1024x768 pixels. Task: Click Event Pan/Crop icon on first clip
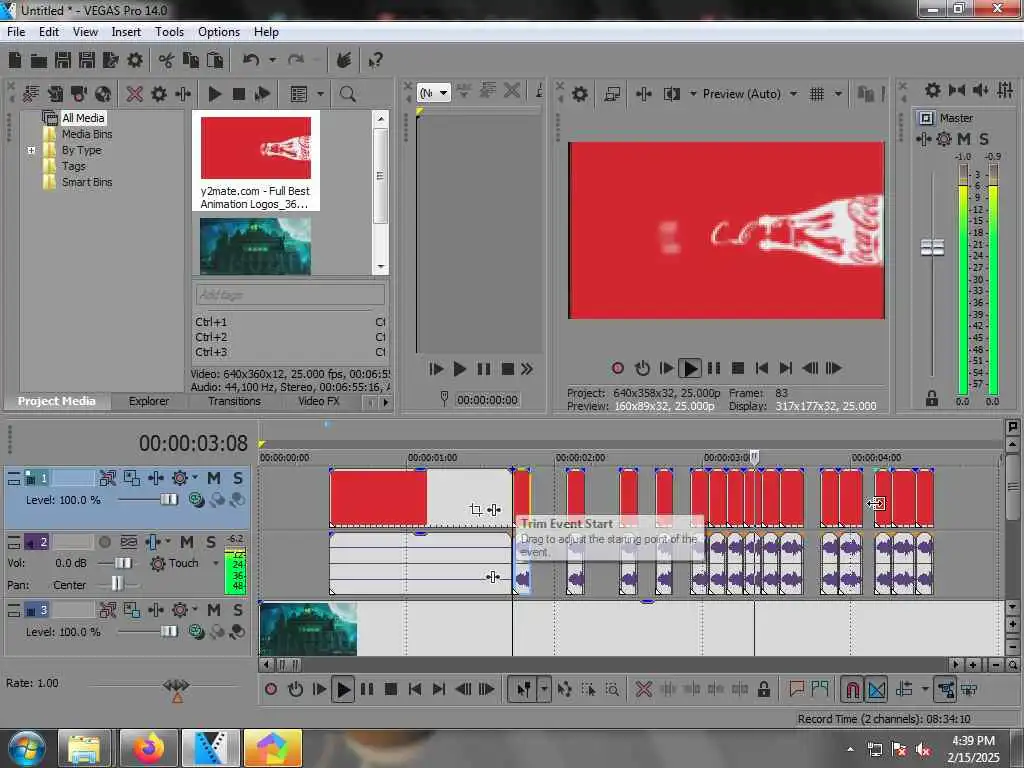[476, 509]
